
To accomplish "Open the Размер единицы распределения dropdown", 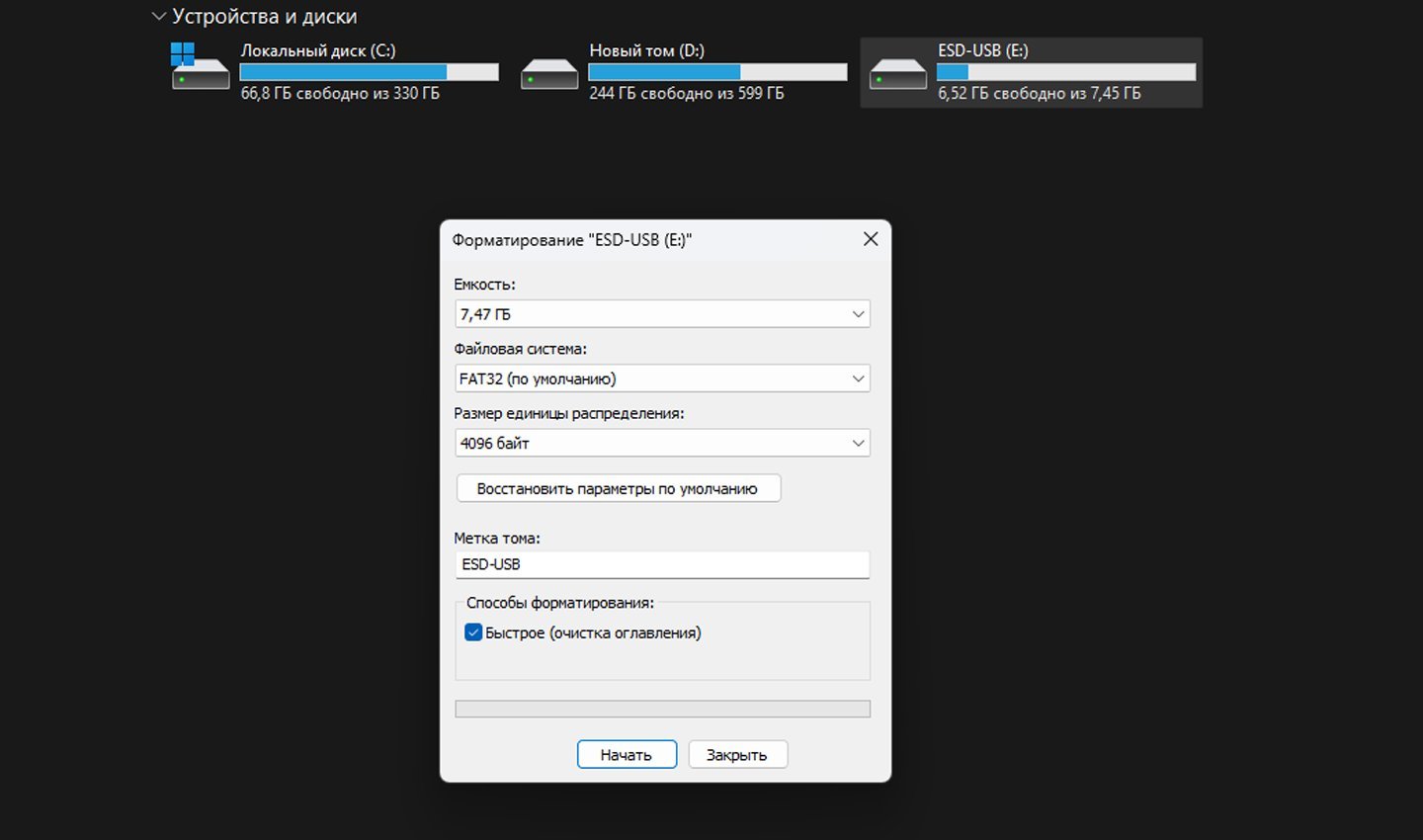I will click(662, 443).
